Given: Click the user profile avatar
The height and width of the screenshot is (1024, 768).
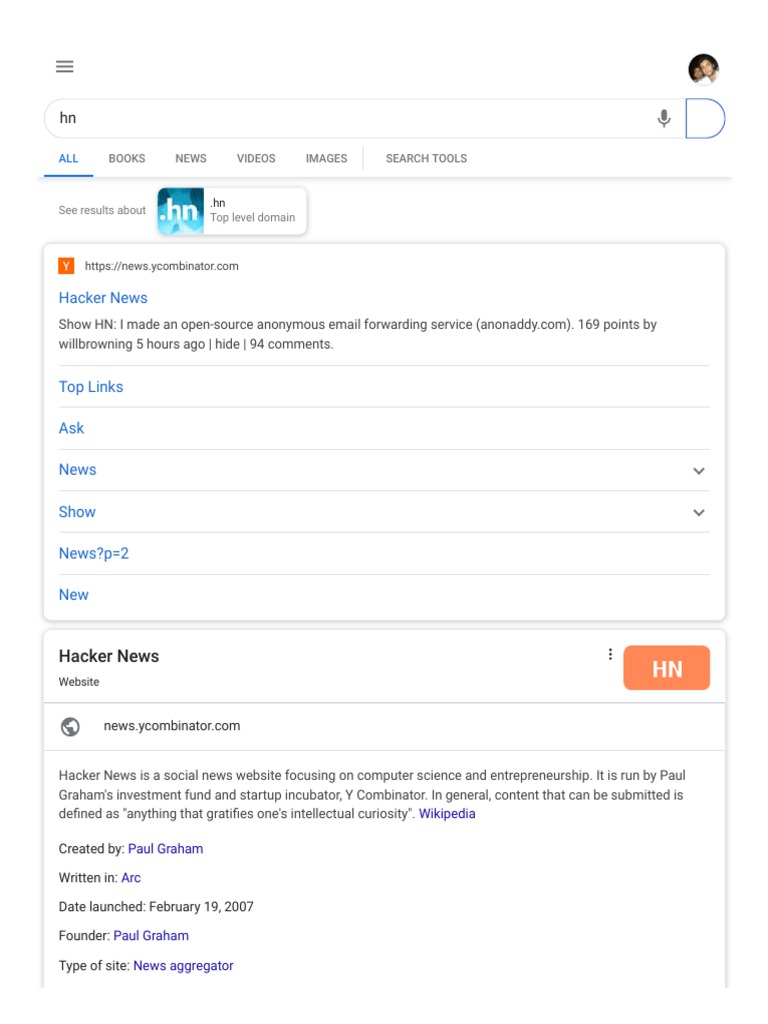Looking at the screenshot, I should pos(703,69).
